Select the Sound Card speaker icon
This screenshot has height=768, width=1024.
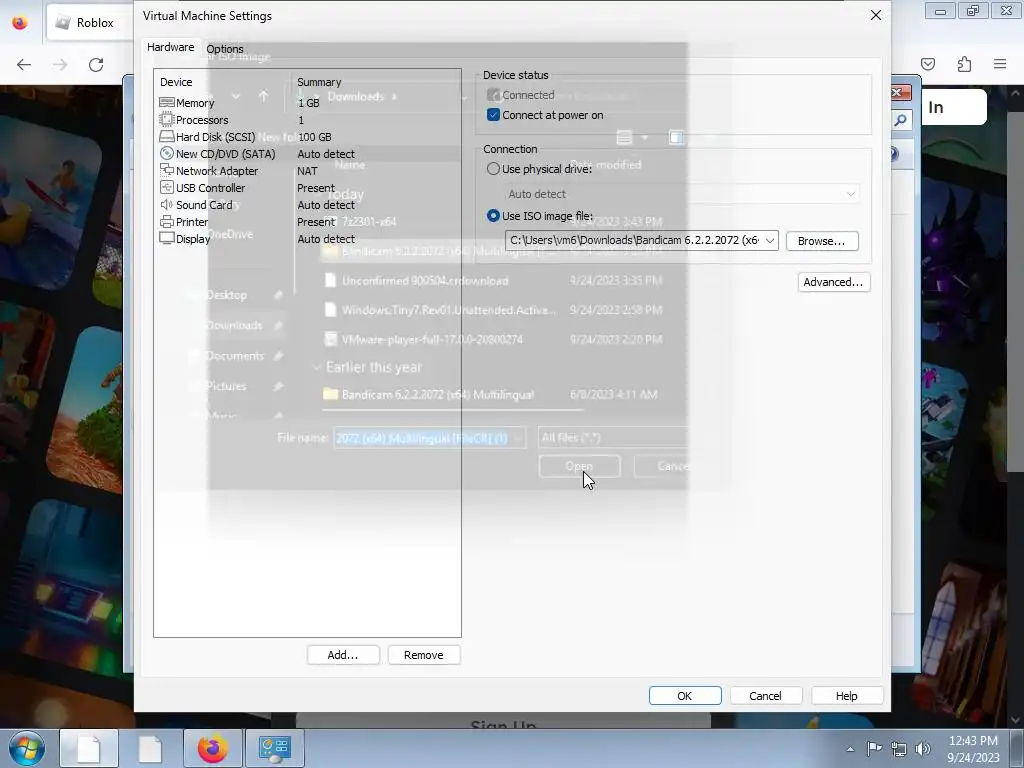click(167, 204)
